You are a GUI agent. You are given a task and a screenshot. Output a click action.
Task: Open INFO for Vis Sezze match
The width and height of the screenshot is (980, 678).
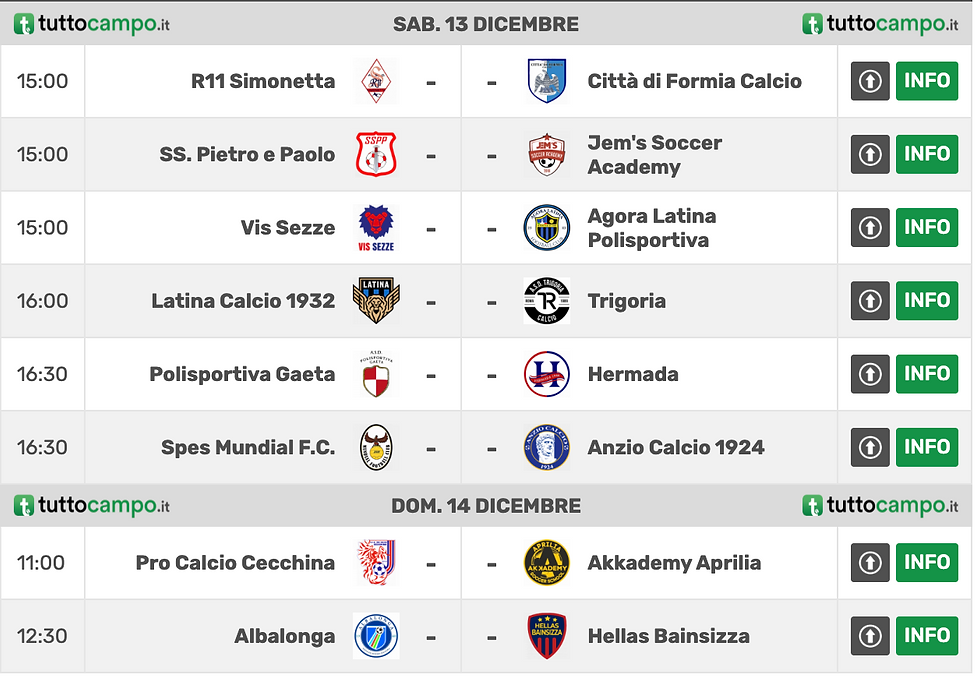(x=927, y=228)
